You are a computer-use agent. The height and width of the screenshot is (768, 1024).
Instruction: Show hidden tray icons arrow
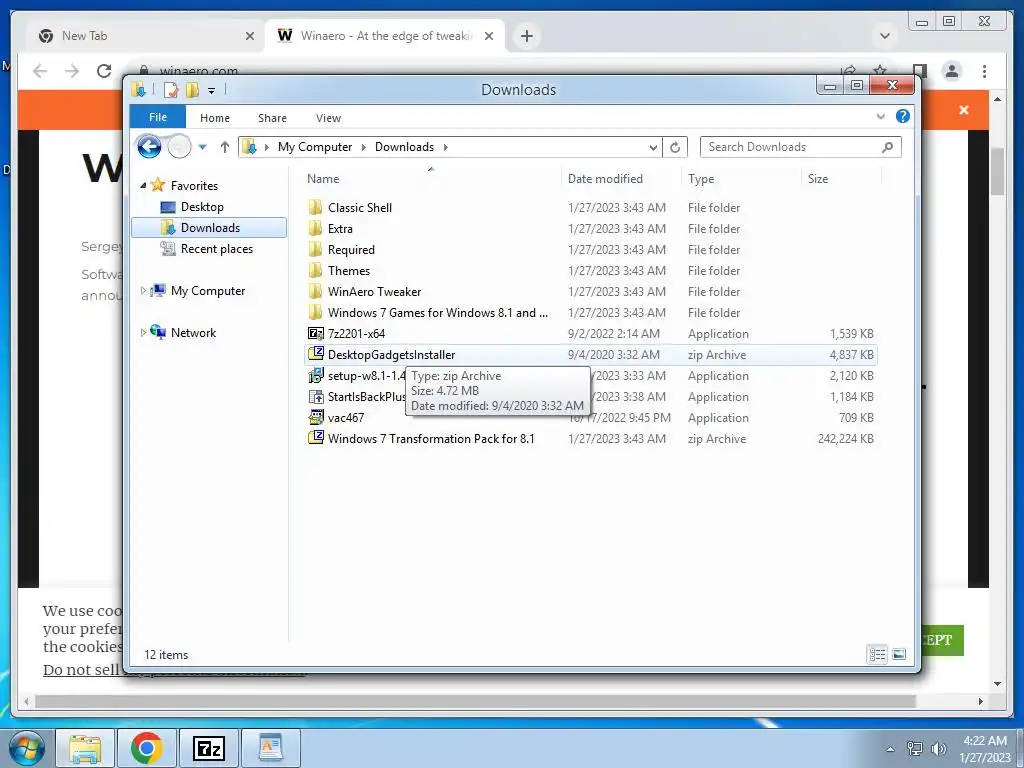click(890, 749)
